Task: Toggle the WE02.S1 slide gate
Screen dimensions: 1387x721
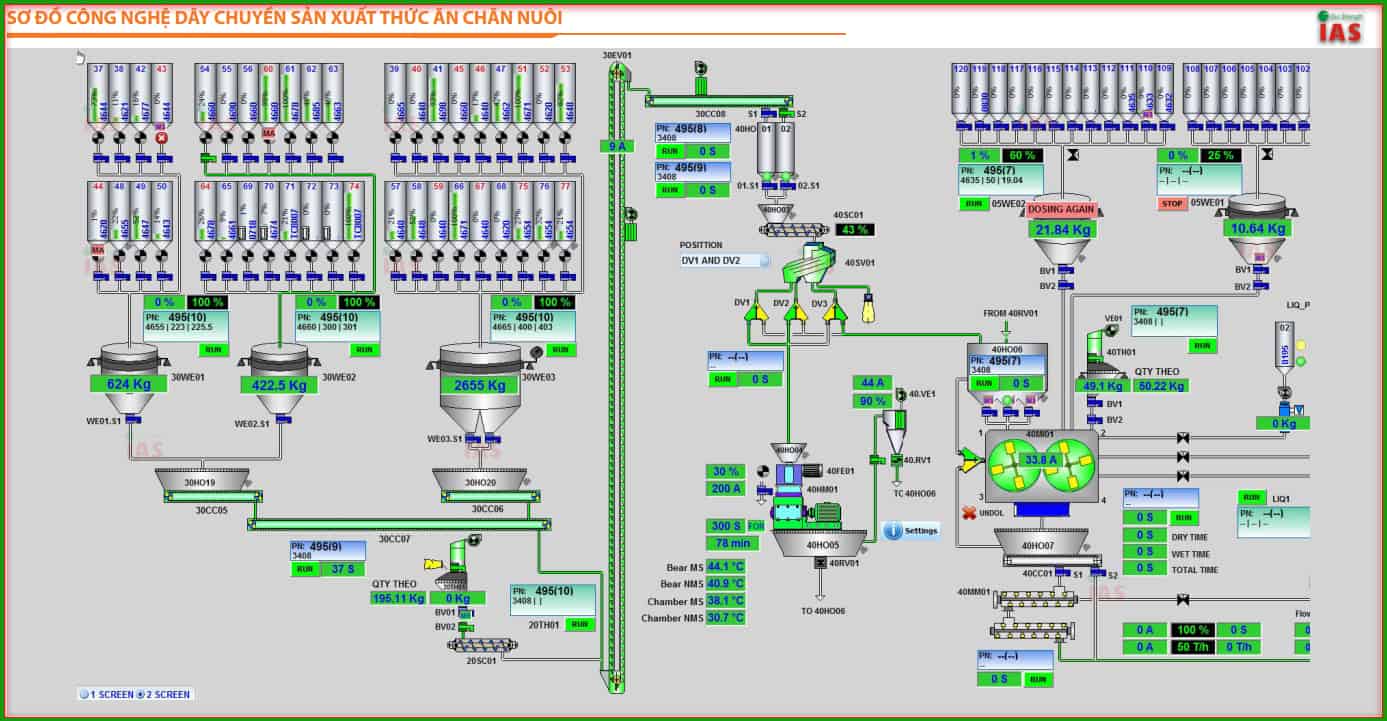Action: [x=283, y=421]
